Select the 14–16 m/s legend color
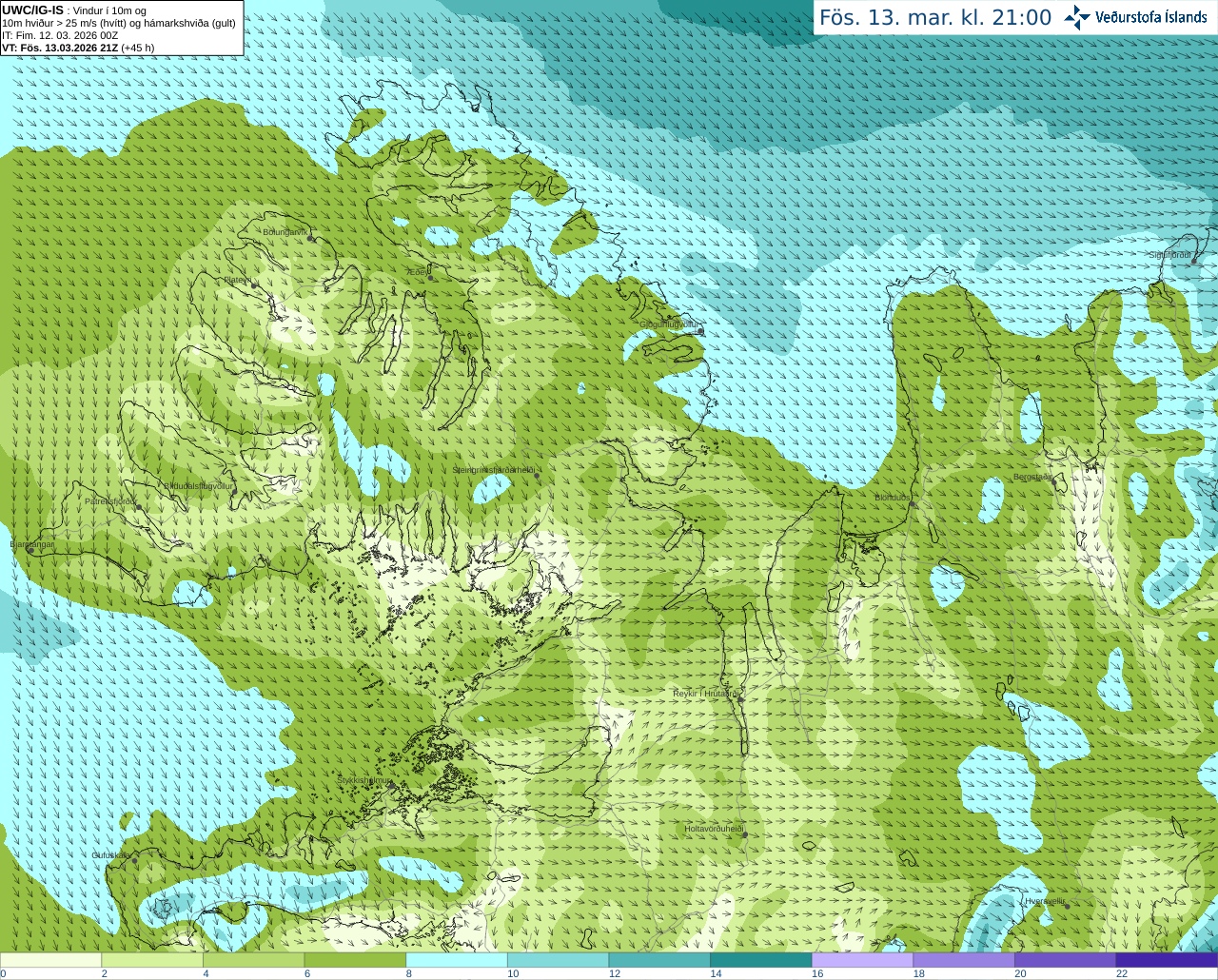The width and height of the screenshot is (1218, 980). (x=761, y=960)
